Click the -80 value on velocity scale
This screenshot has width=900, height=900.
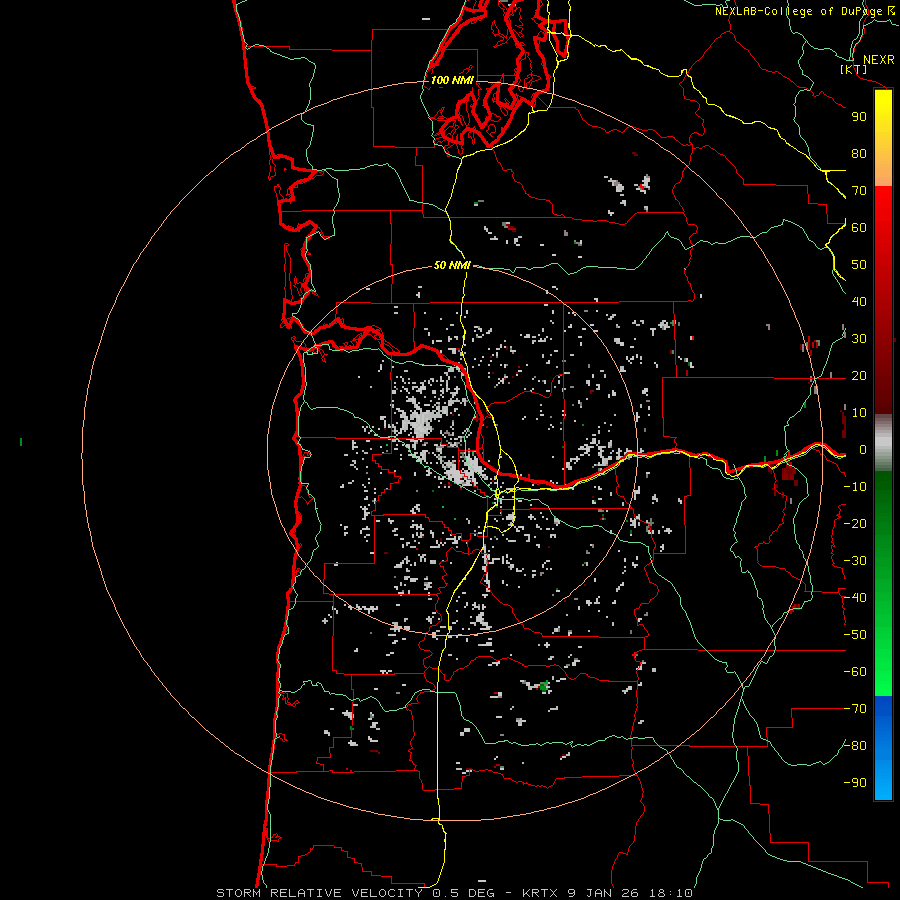pyautogui.click(x=855, y=746)
